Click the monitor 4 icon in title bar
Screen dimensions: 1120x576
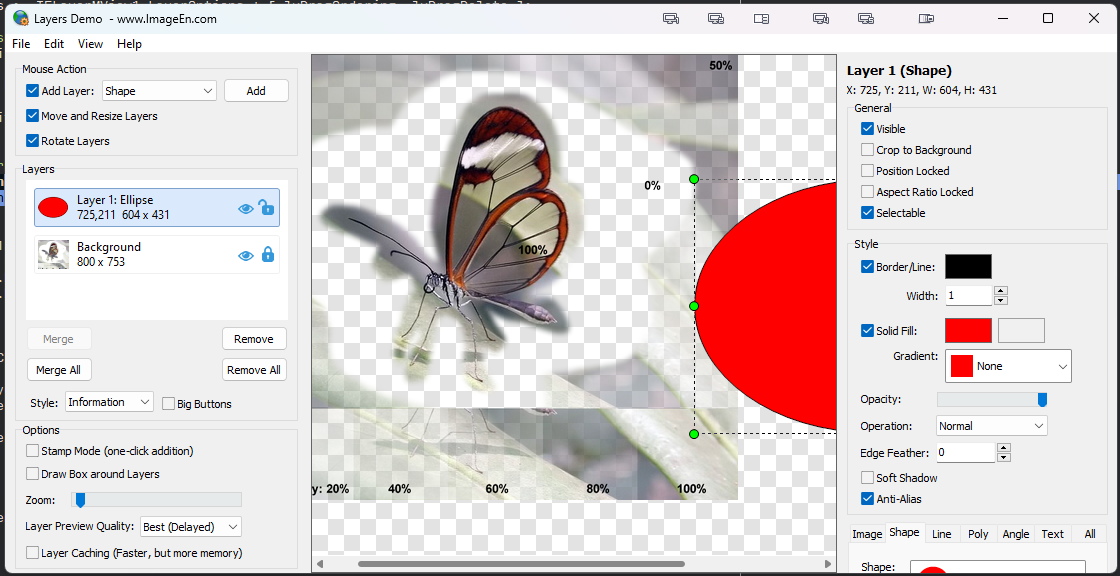pyautogui.click(x=821, y=19)
